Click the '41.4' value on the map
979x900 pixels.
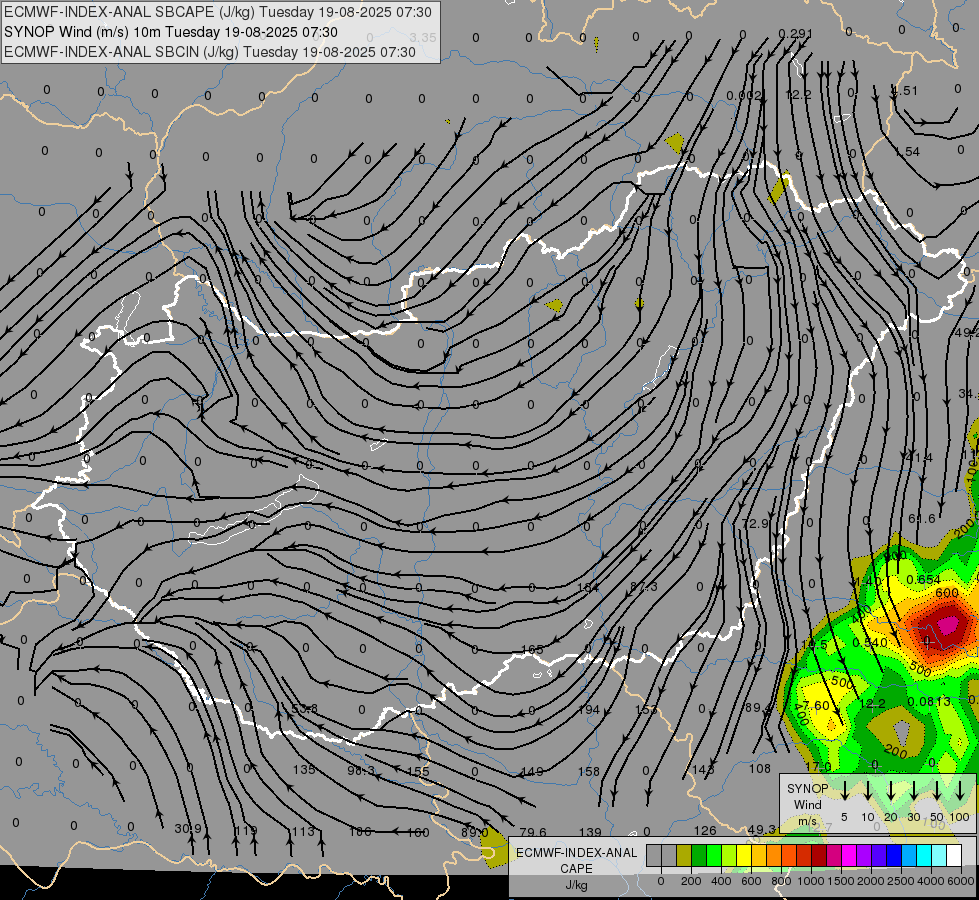point(919,458)
